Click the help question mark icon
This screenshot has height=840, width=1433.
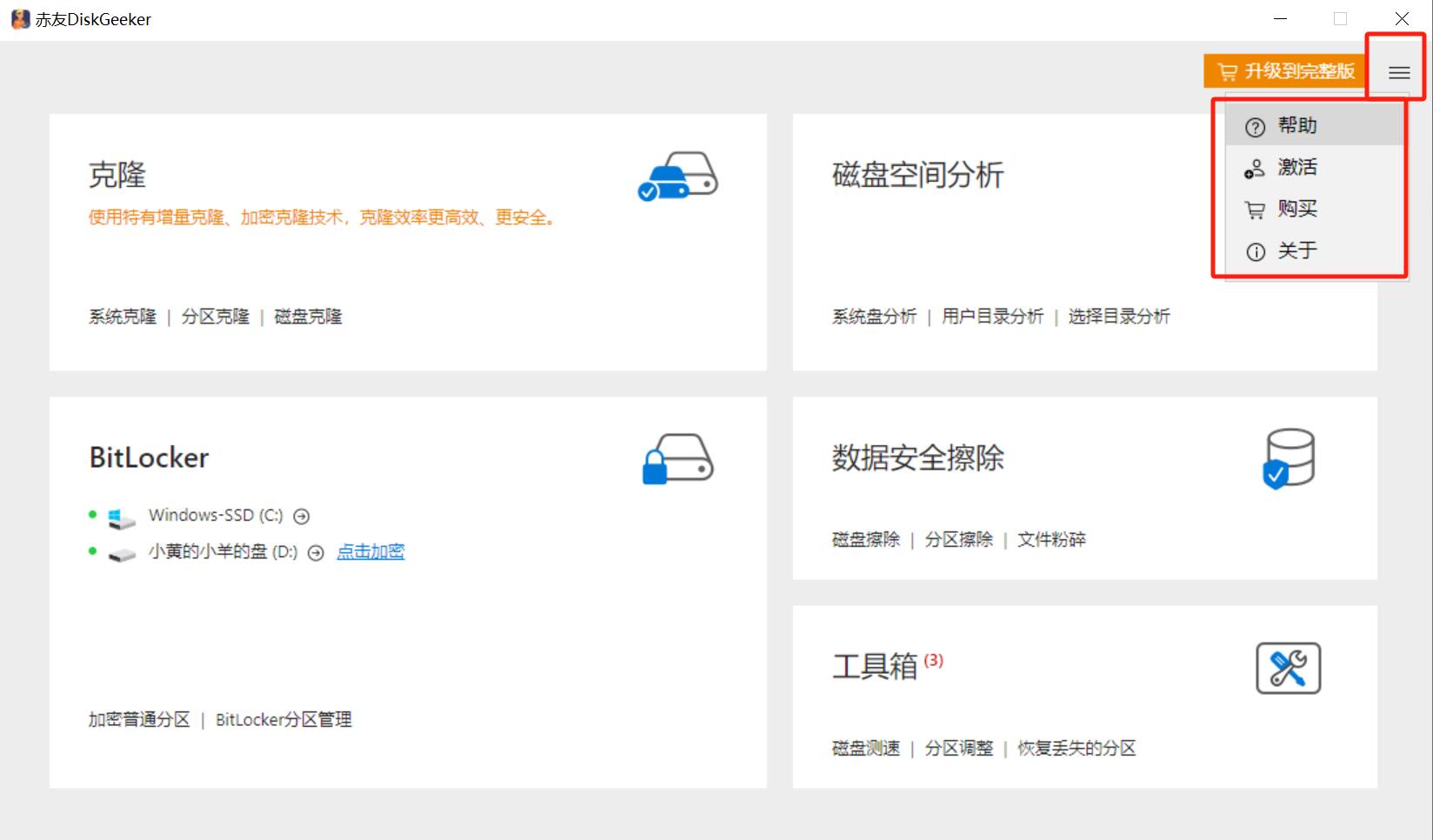point(1255,127)
